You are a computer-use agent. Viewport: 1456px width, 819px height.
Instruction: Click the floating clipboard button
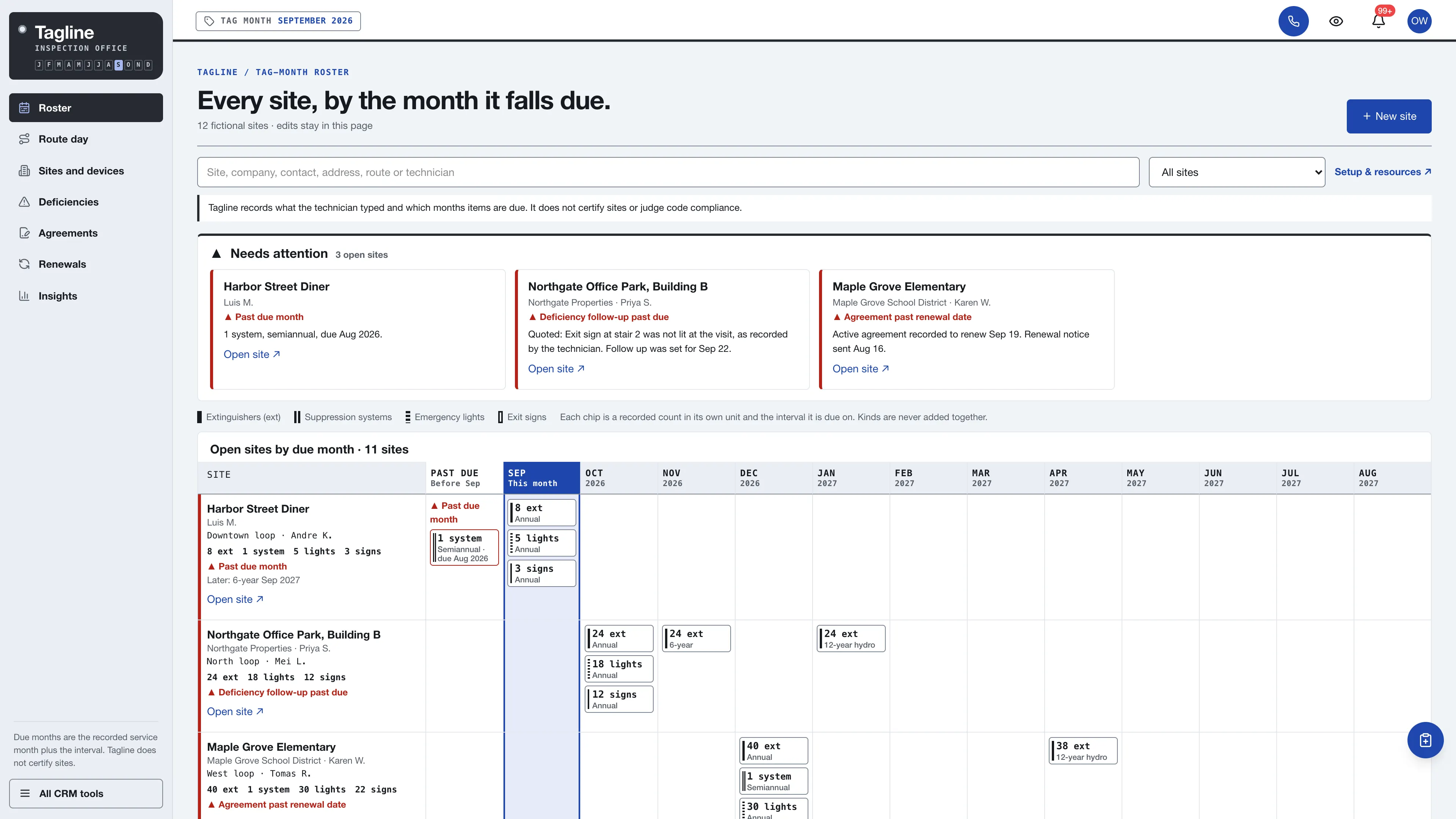click(x=1425, y=740)
